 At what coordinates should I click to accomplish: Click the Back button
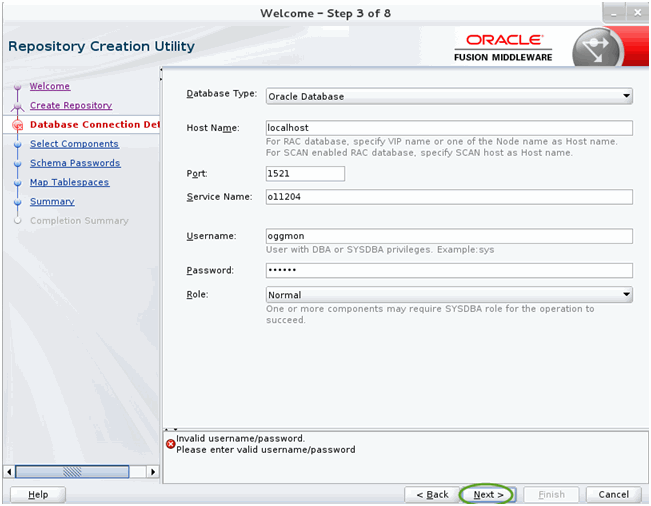click(432, 494)
